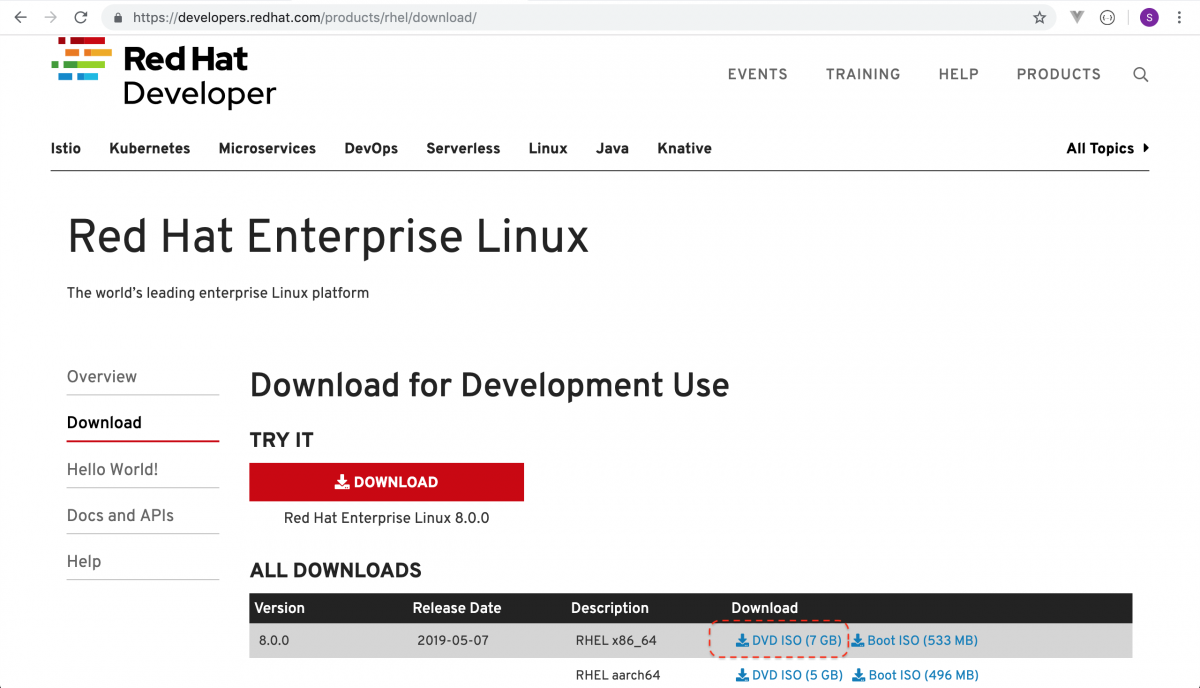1200x688 pixels.
Task: Go back using the browser back arrow
Action: (x=22, y=17)
